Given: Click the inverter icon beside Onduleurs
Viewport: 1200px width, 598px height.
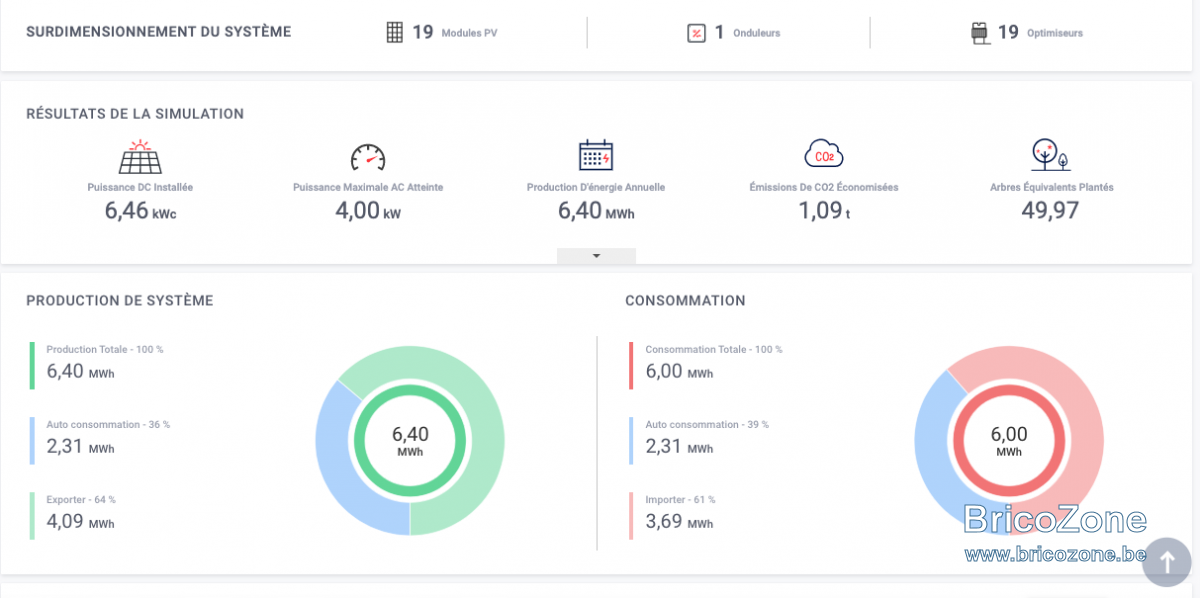Looking at the screenshot, I should click(x=696, y=33).
